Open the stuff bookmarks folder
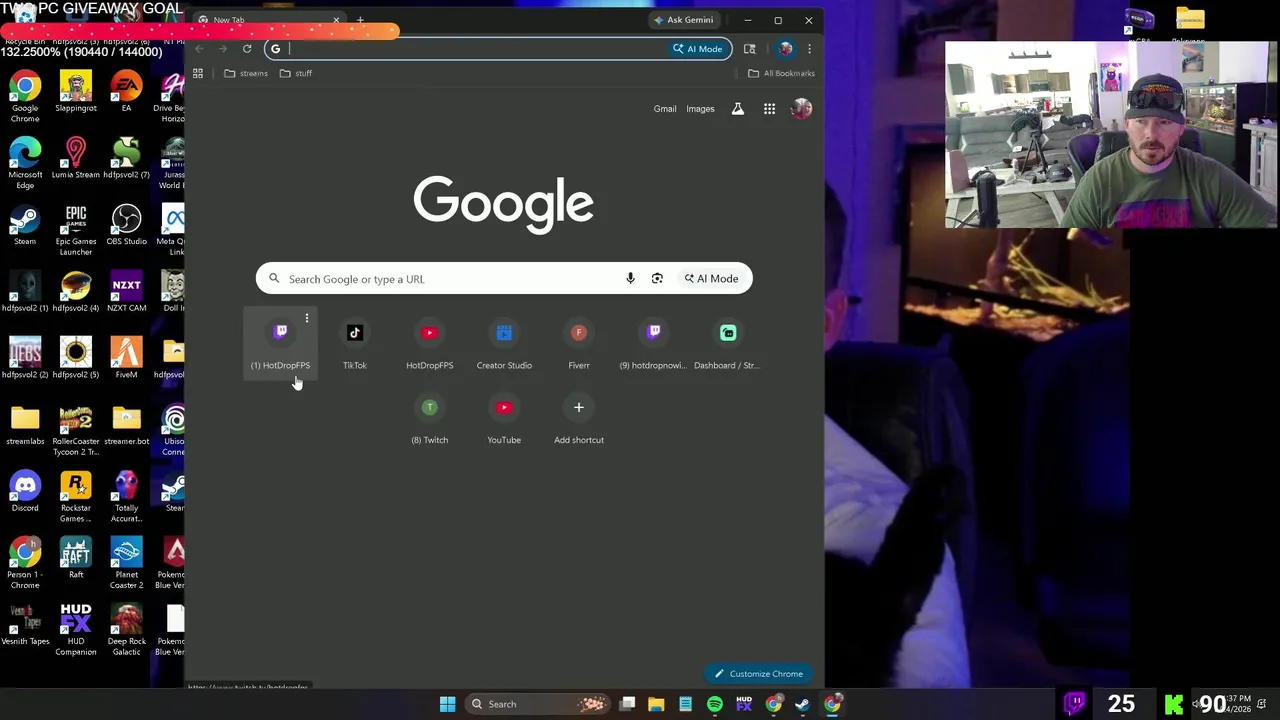 [x=296, y=73]
